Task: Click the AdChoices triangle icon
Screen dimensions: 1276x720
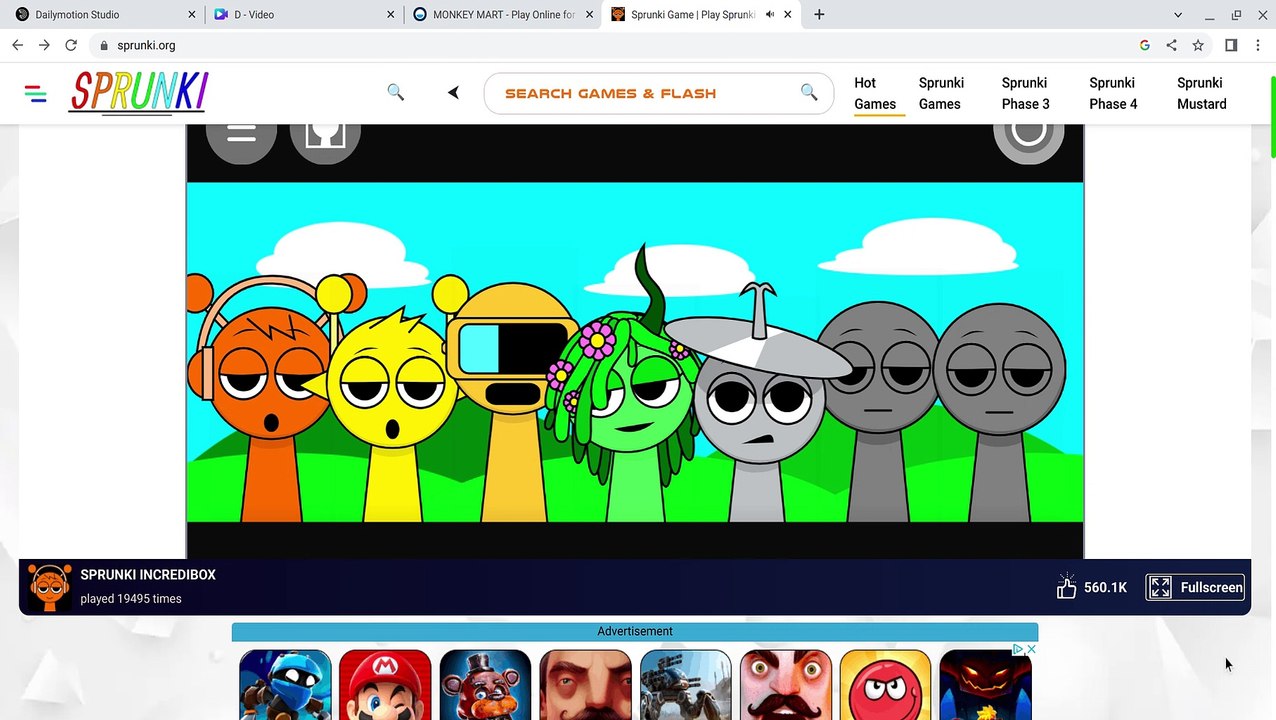Action: click(1019, 650)
